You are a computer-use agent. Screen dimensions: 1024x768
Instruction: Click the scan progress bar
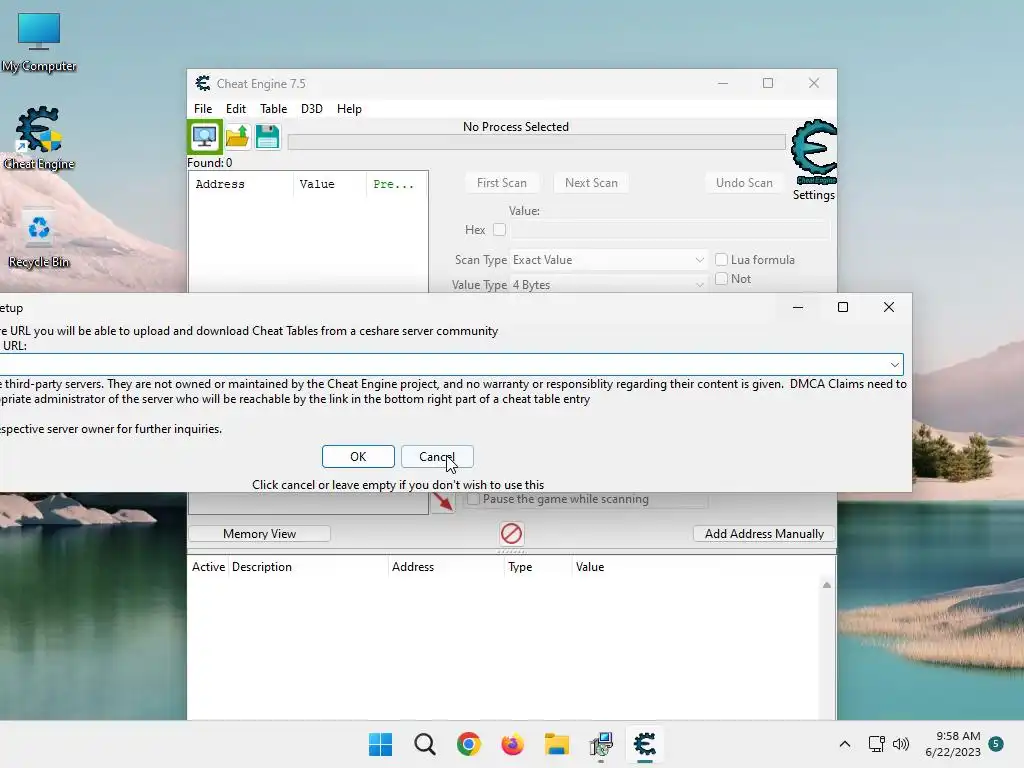coord(536,142)
